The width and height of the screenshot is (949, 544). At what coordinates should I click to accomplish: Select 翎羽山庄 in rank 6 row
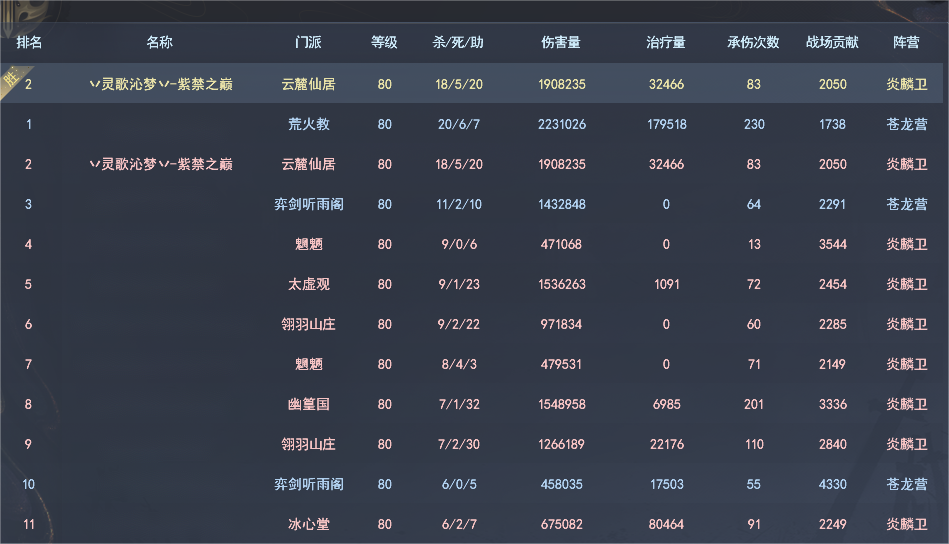[x=309, y=324]
